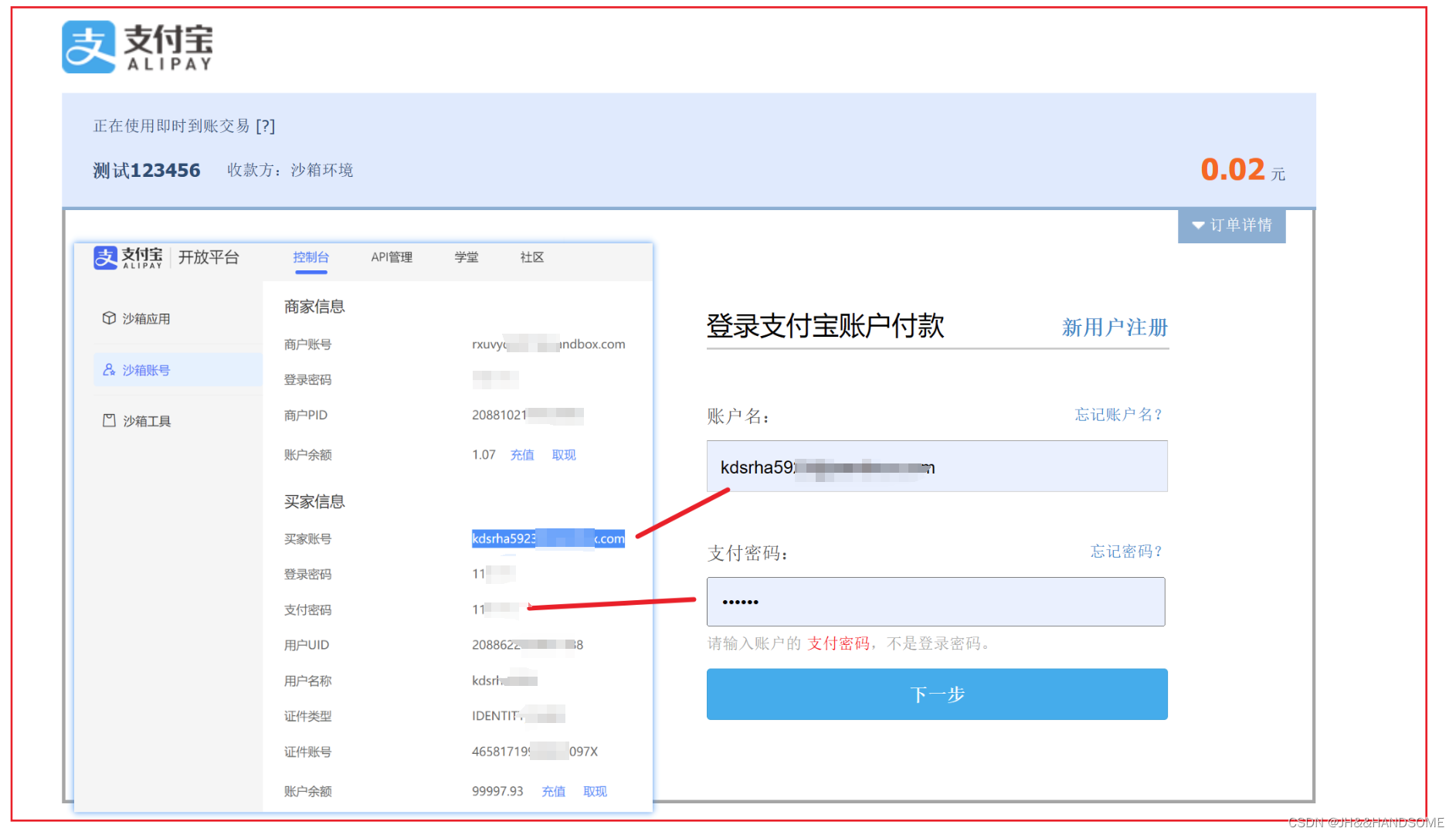The width and height of the screenshot is (1456, 835).
Task: Click the 证件类型 IDENTITY value
Action: 518,716
